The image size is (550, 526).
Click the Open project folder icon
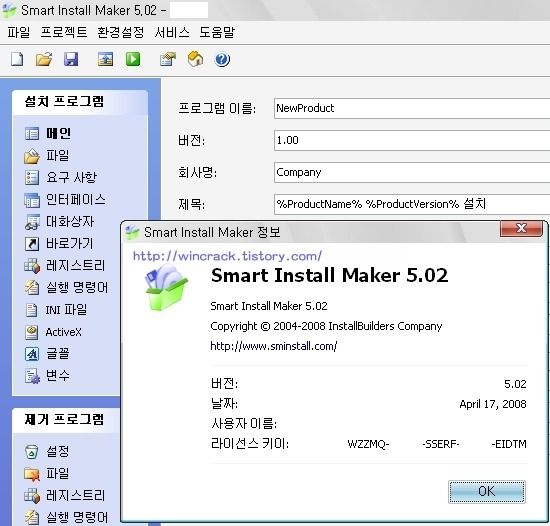click(44, 59)
